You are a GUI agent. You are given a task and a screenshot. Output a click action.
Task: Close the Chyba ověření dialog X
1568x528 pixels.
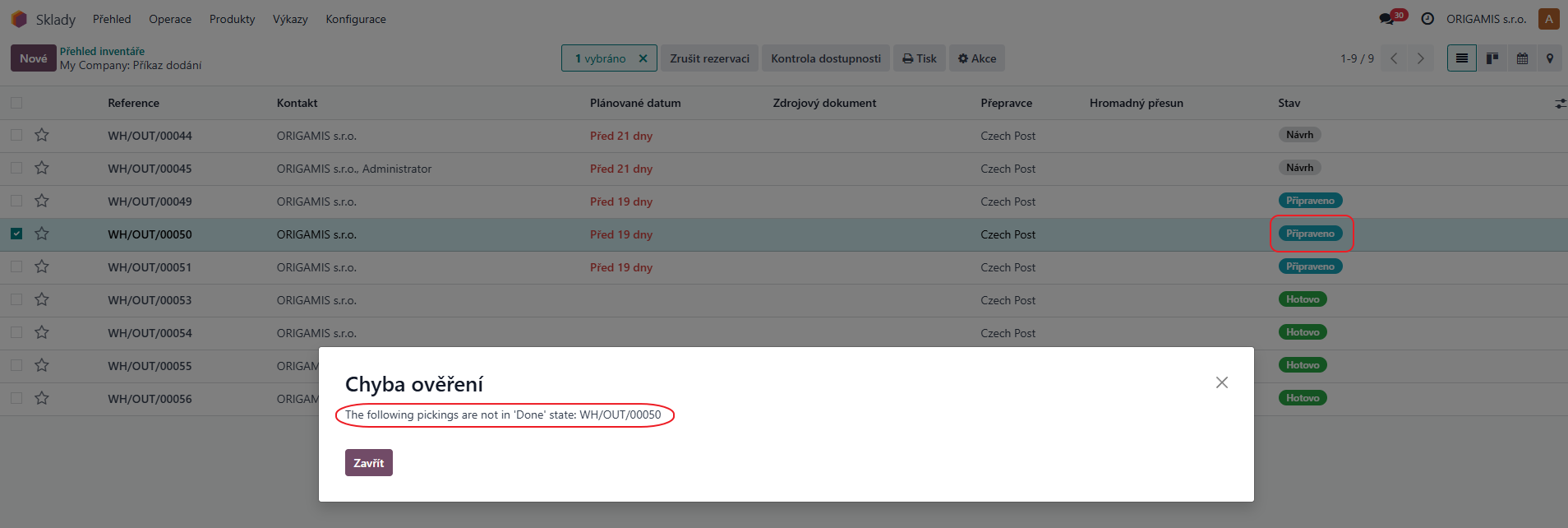point(1222,382)
